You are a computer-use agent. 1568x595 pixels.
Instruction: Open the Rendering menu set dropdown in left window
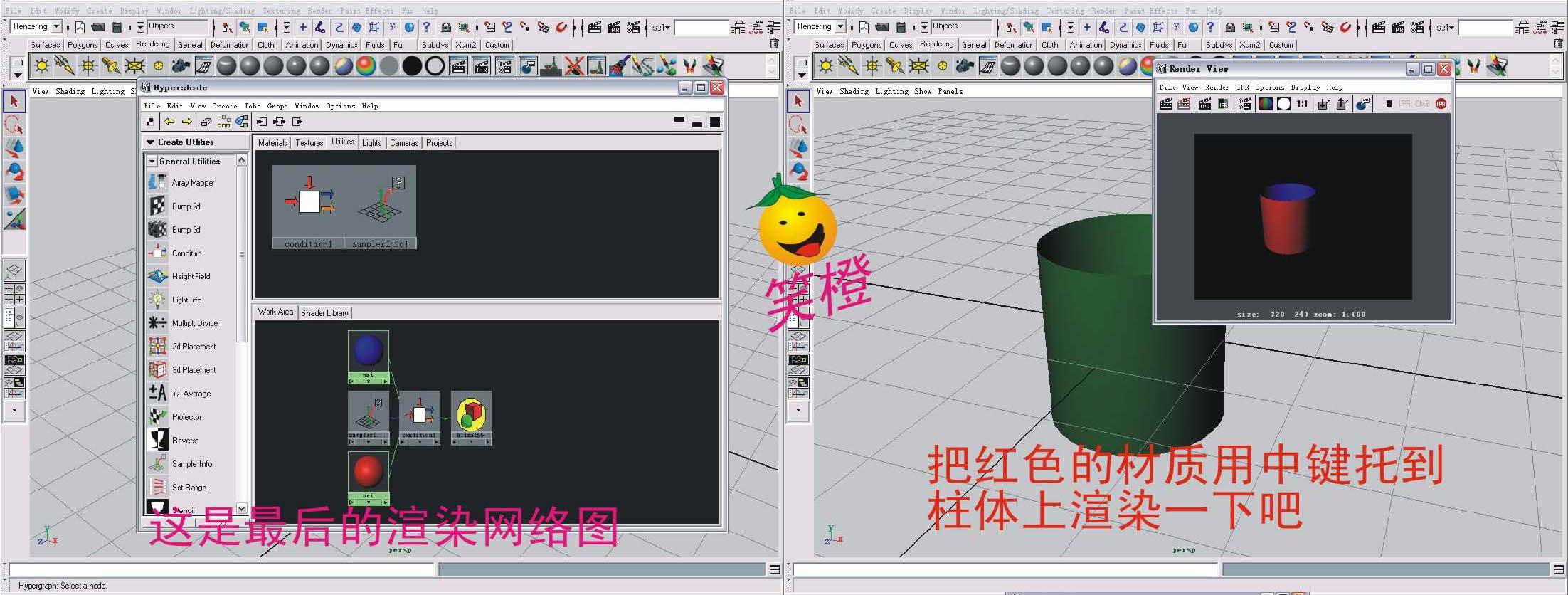(56, 26)
